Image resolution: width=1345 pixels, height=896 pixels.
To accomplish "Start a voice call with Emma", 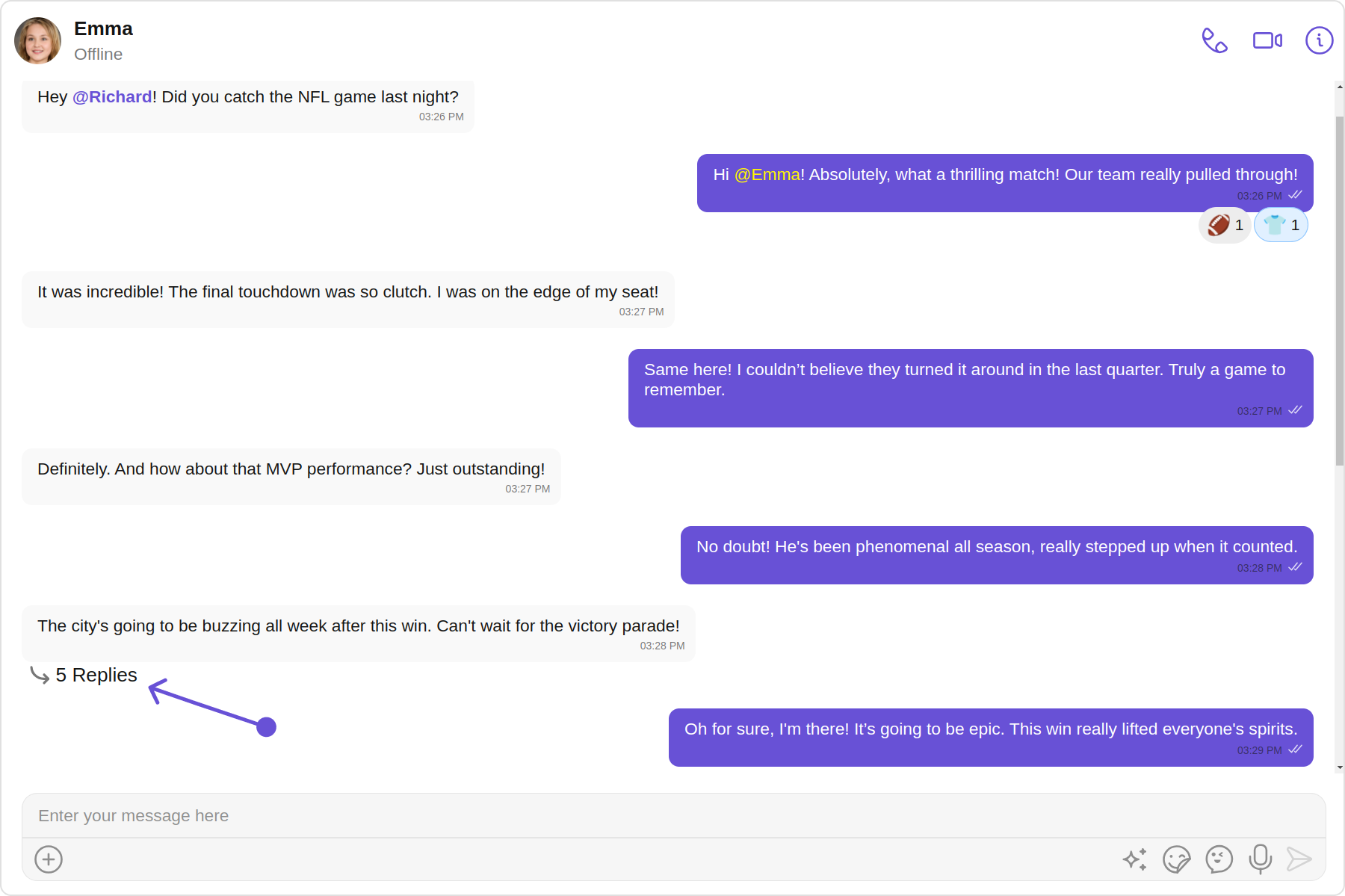I will point(1214,40).
